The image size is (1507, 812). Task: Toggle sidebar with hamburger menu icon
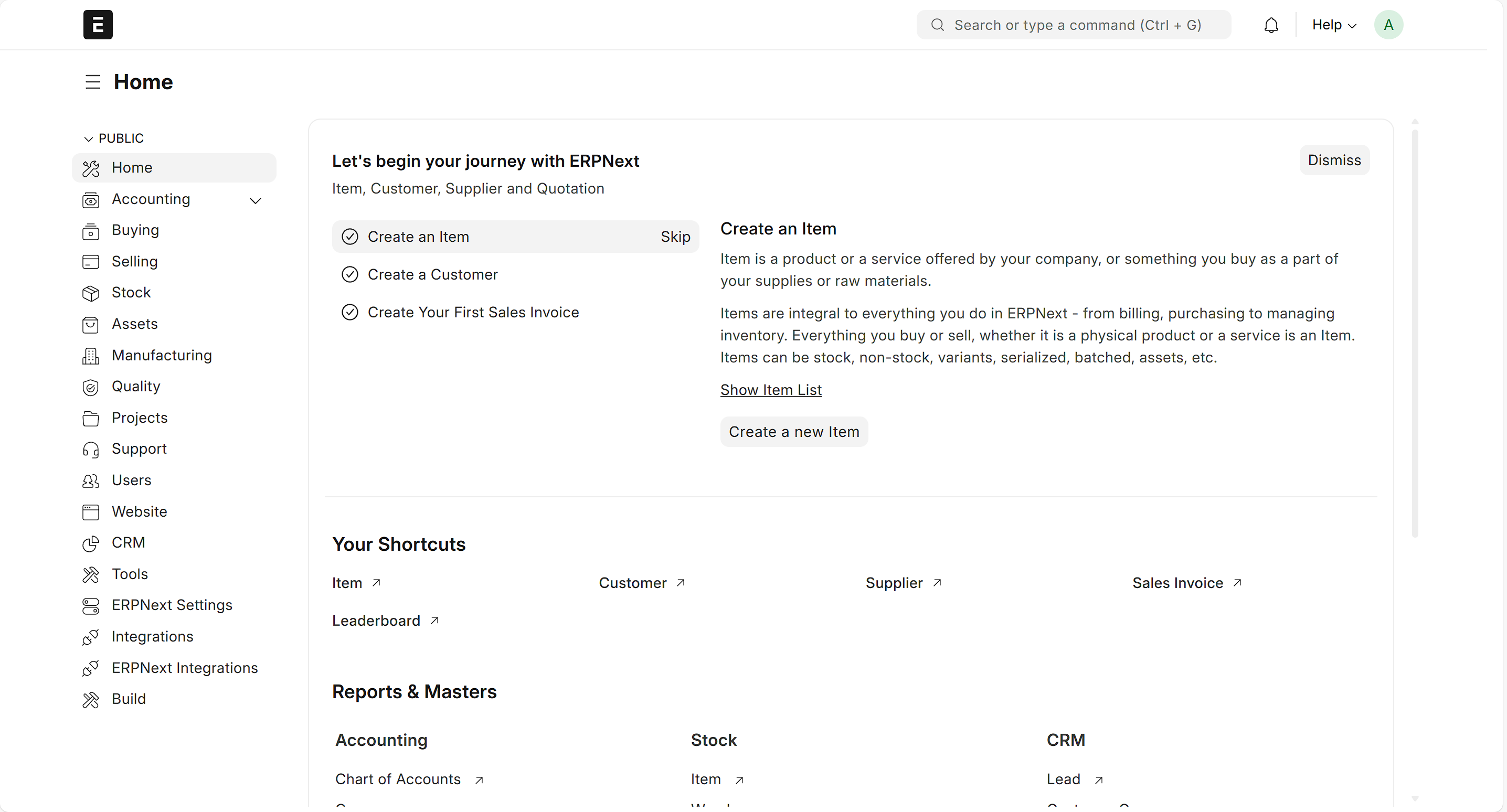(92, 82)
